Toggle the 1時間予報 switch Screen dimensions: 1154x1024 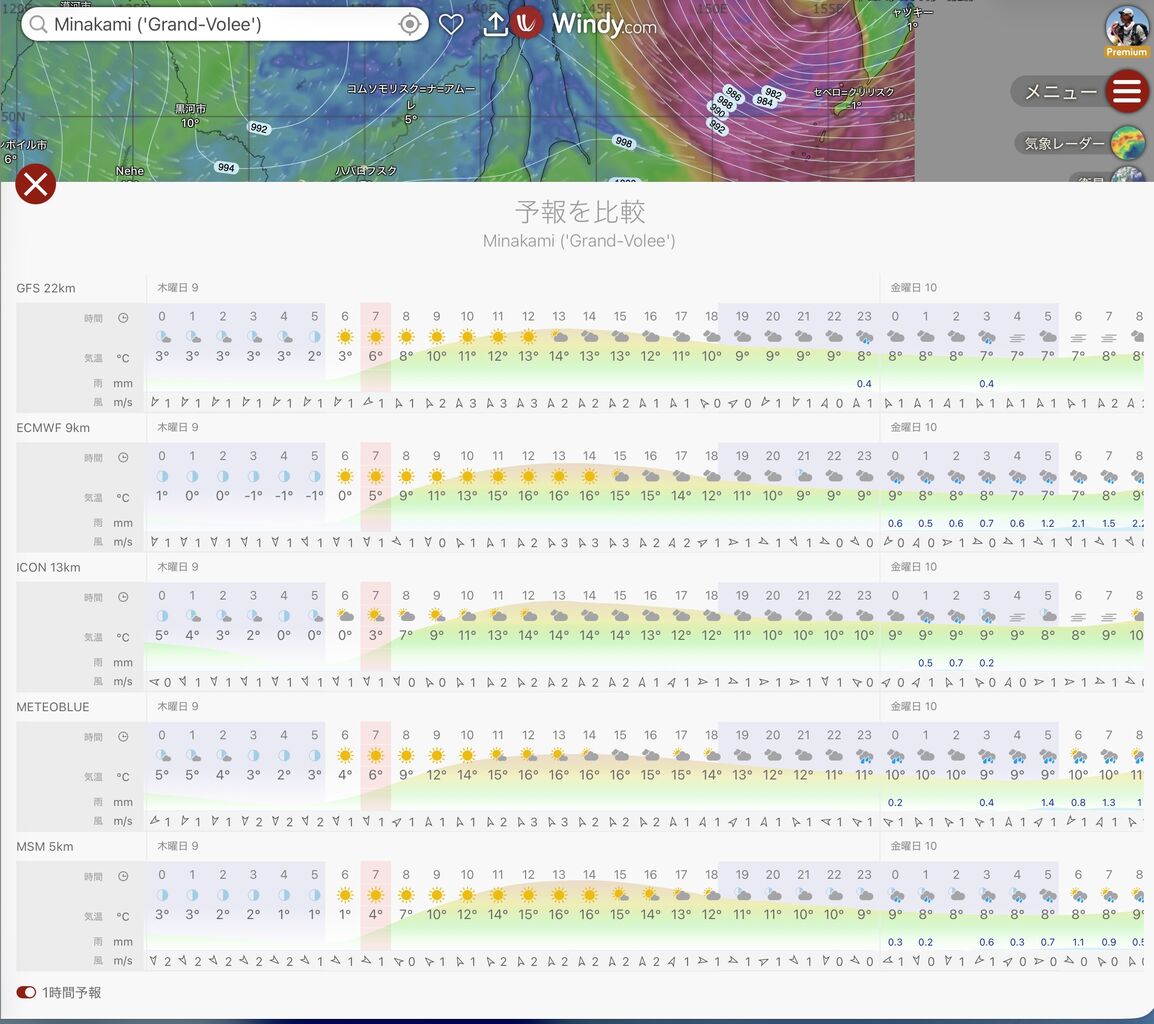pos(26,992)
